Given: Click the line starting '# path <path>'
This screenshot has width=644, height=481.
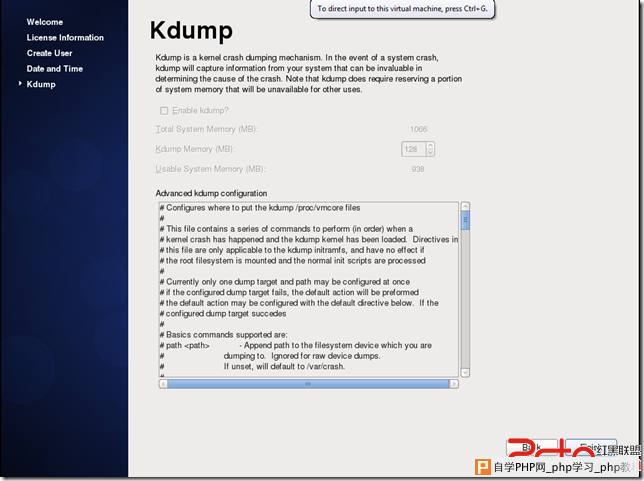Looking at the screenshot, I should [x=296, y=345].
